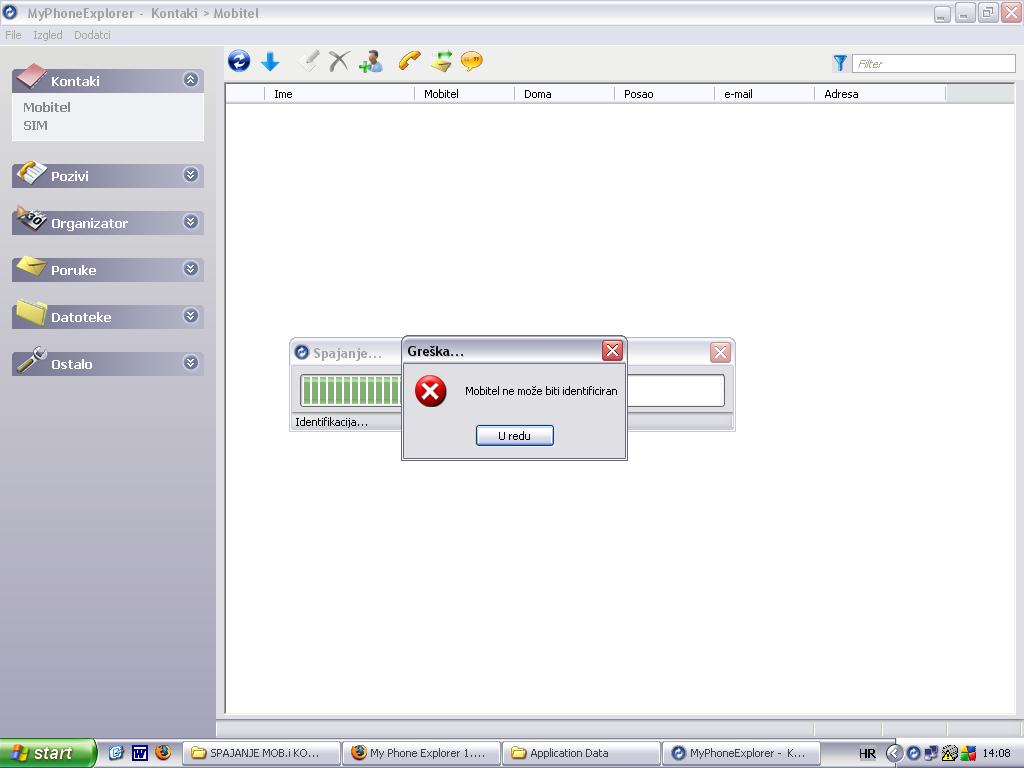Switch to My Phone Explorer Firefox taskbar item
Screen dimensions: 1024x768
point(422,753)
